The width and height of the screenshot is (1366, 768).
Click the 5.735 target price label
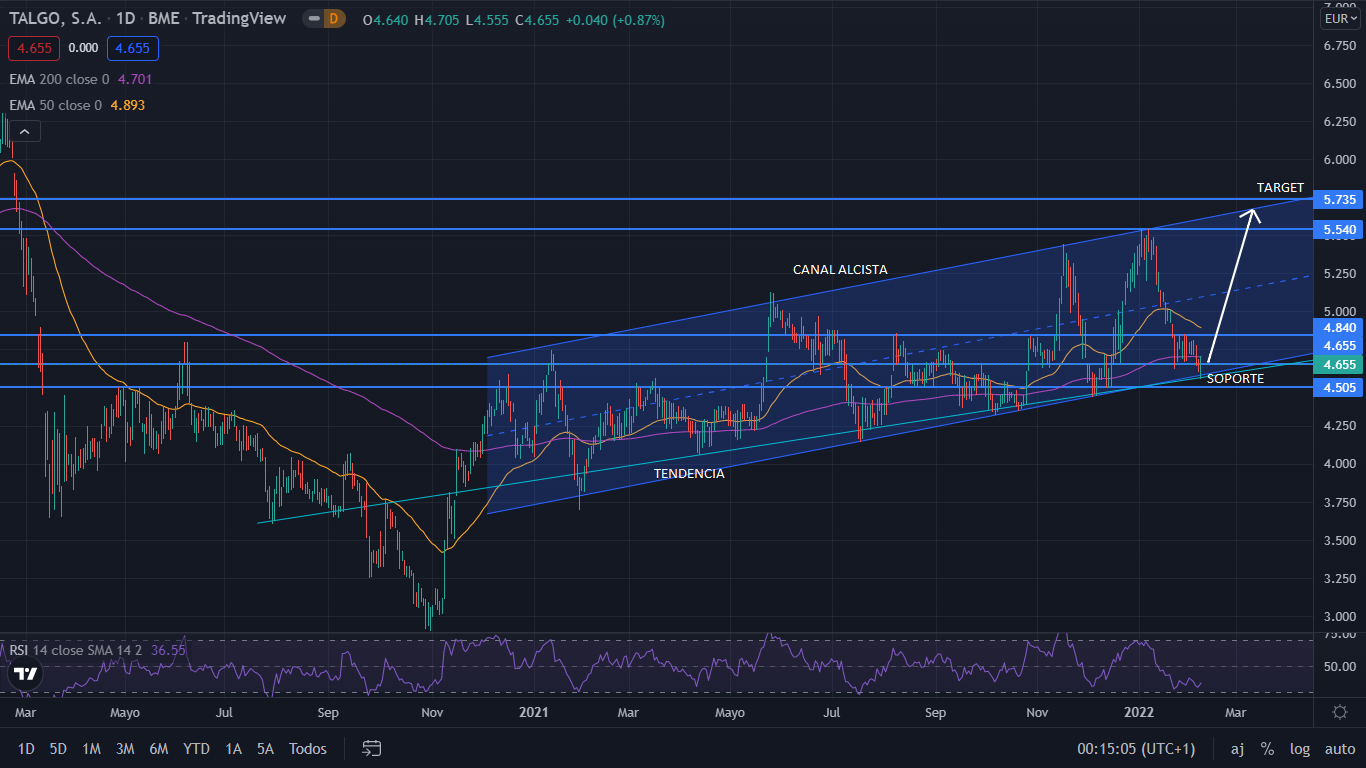tap(1339, 200)
